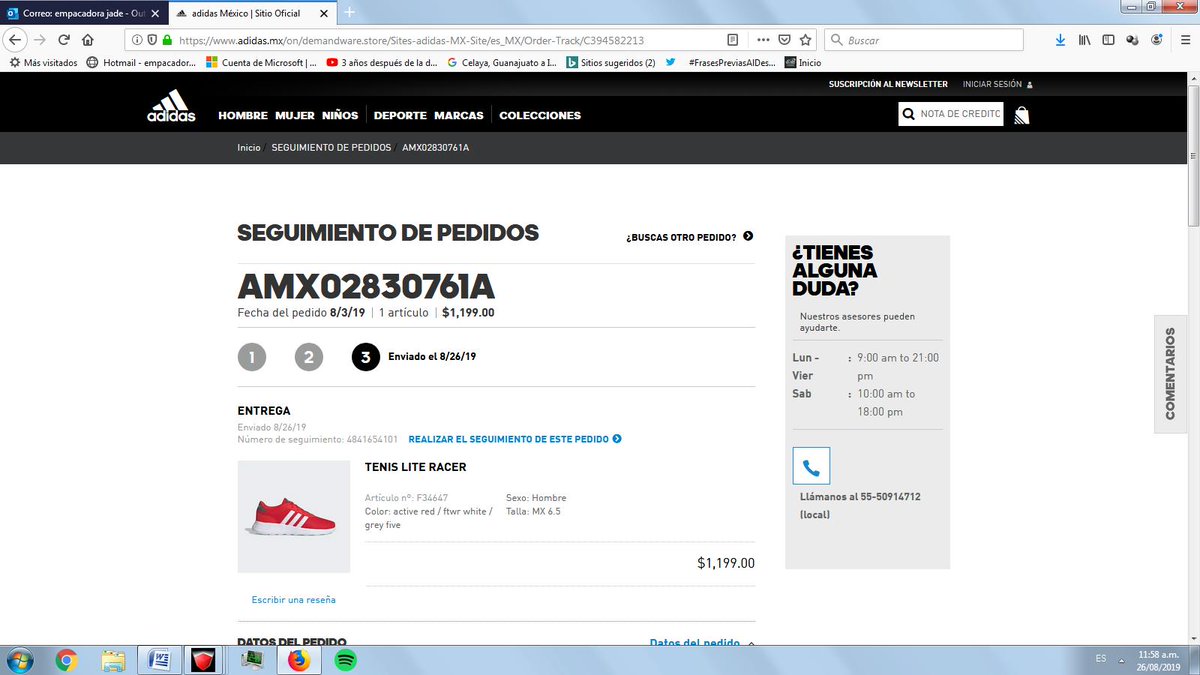Open the COLECCIONES menu
Viewport: 1200px width, 675px height.
point(540,115)
